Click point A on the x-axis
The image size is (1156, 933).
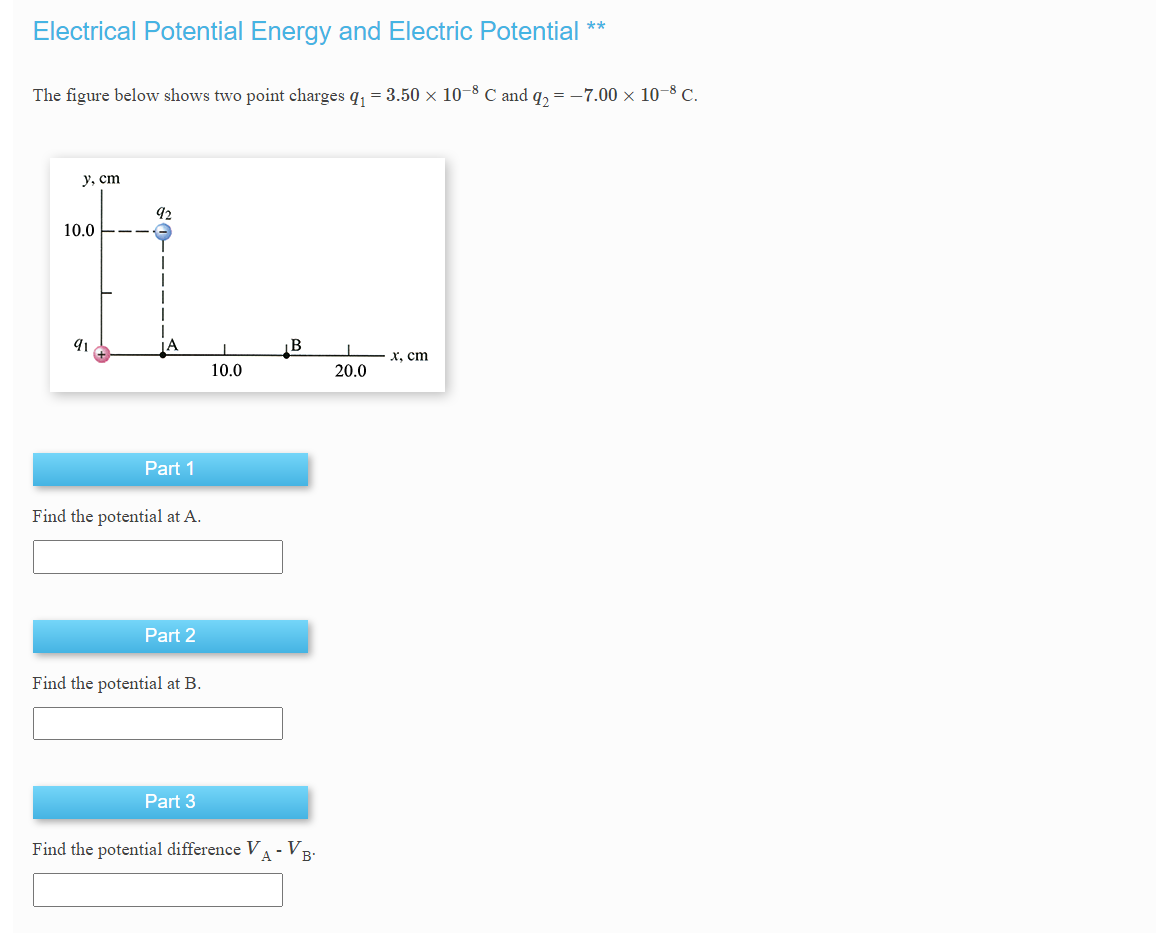163,354
